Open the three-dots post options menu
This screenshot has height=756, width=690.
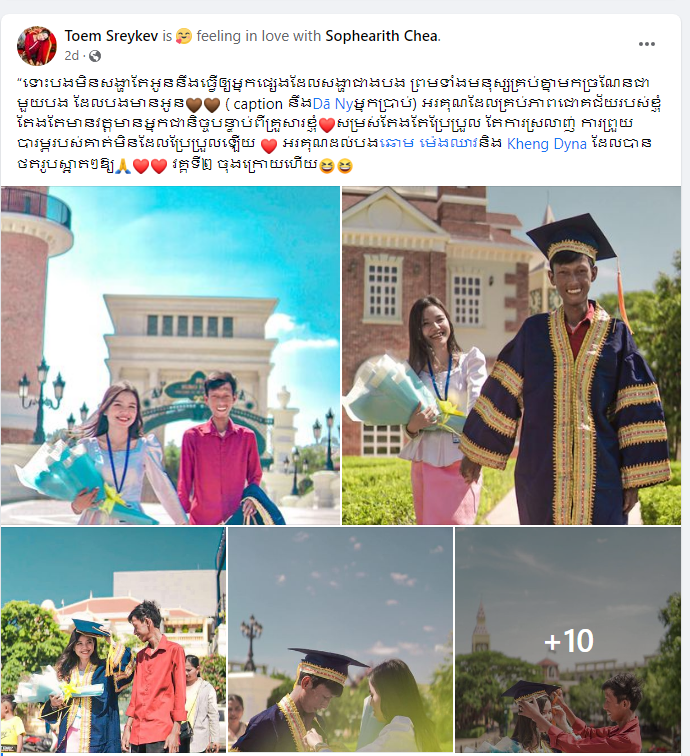[646, 44]
